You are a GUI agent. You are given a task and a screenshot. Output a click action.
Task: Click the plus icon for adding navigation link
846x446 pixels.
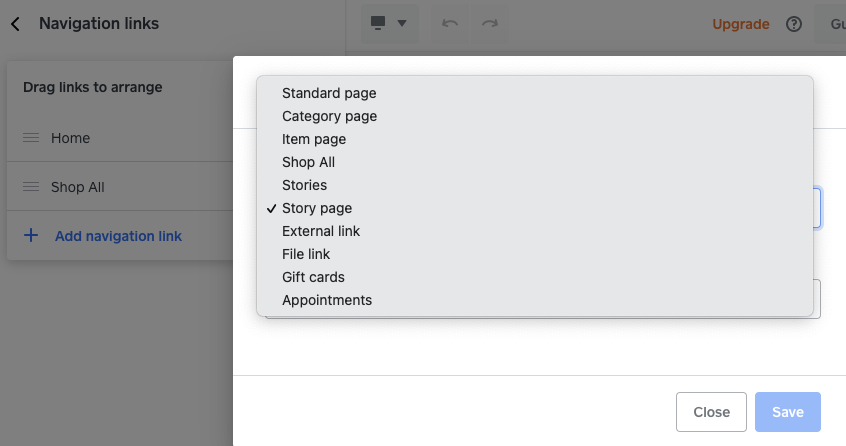pos(31,236)
